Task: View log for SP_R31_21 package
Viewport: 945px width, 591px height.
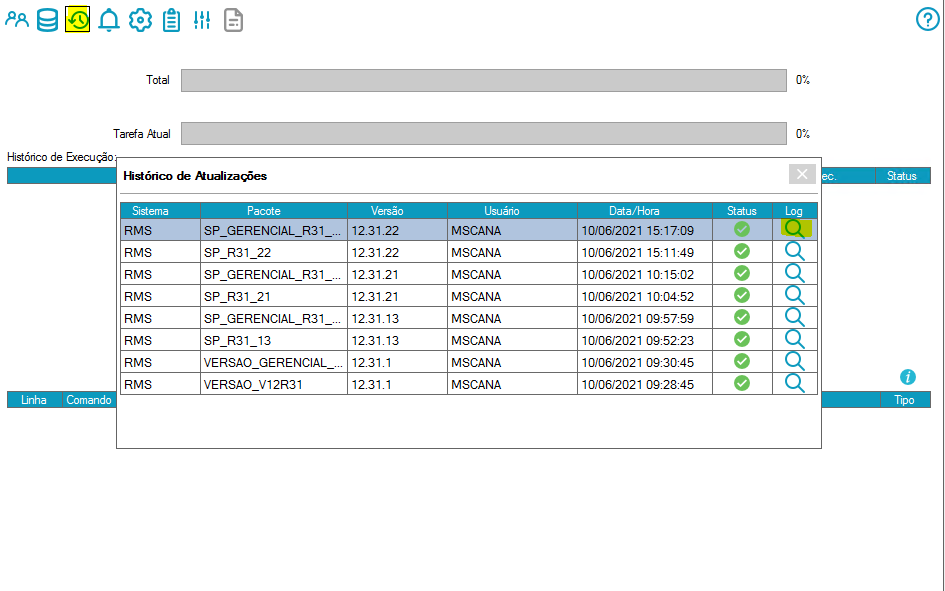Action: click(x=795, y=296)
